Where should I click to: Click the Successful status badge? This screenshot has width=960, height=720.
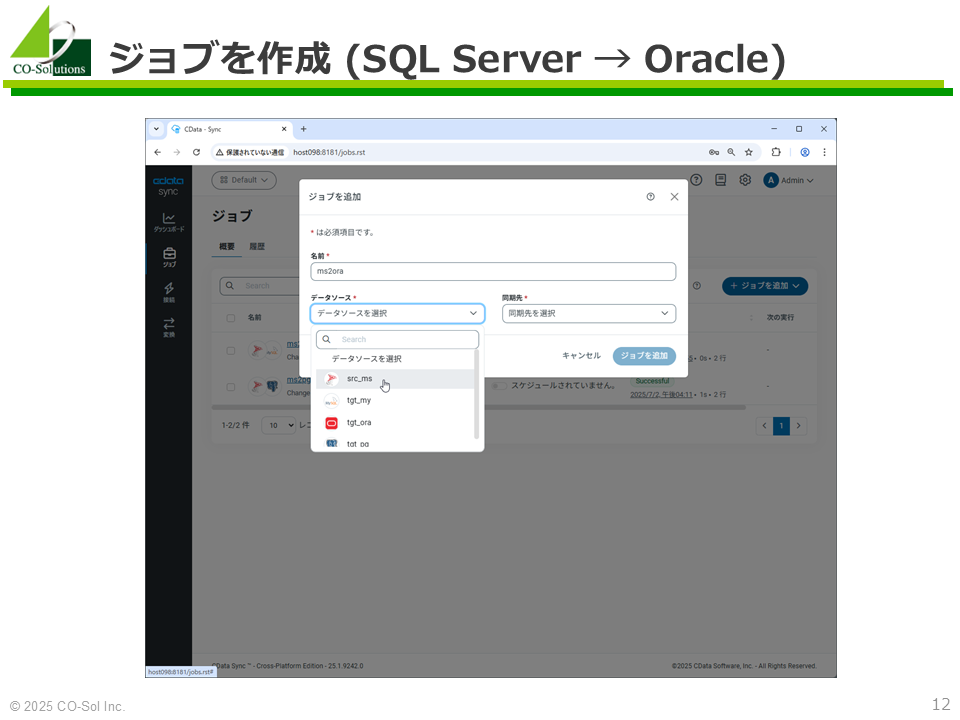pos(652,381)
